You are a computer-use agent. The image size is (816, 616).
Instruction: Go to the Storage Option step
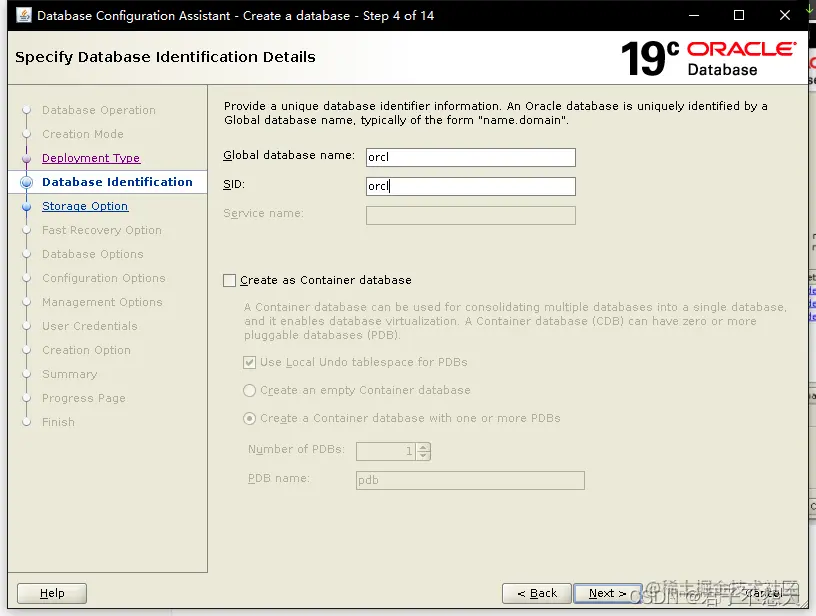tap(85, 206)
